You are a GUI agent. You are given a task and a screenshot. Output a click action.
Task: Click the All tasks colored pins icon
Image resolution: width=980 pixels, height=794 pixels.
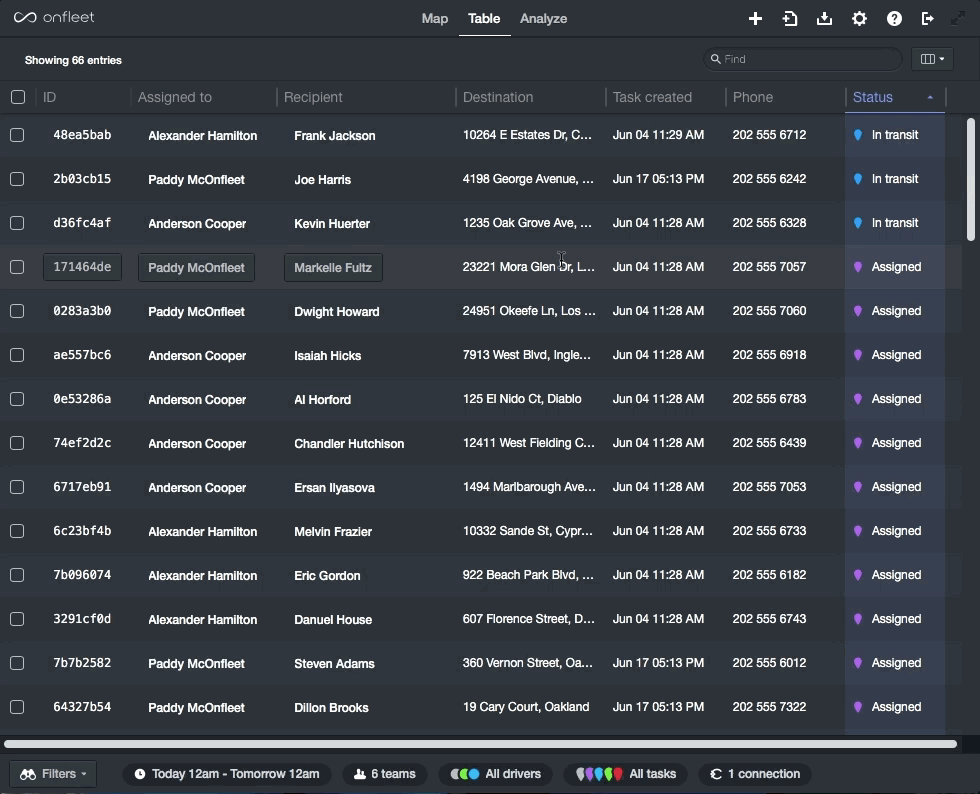tap(599, 774)
